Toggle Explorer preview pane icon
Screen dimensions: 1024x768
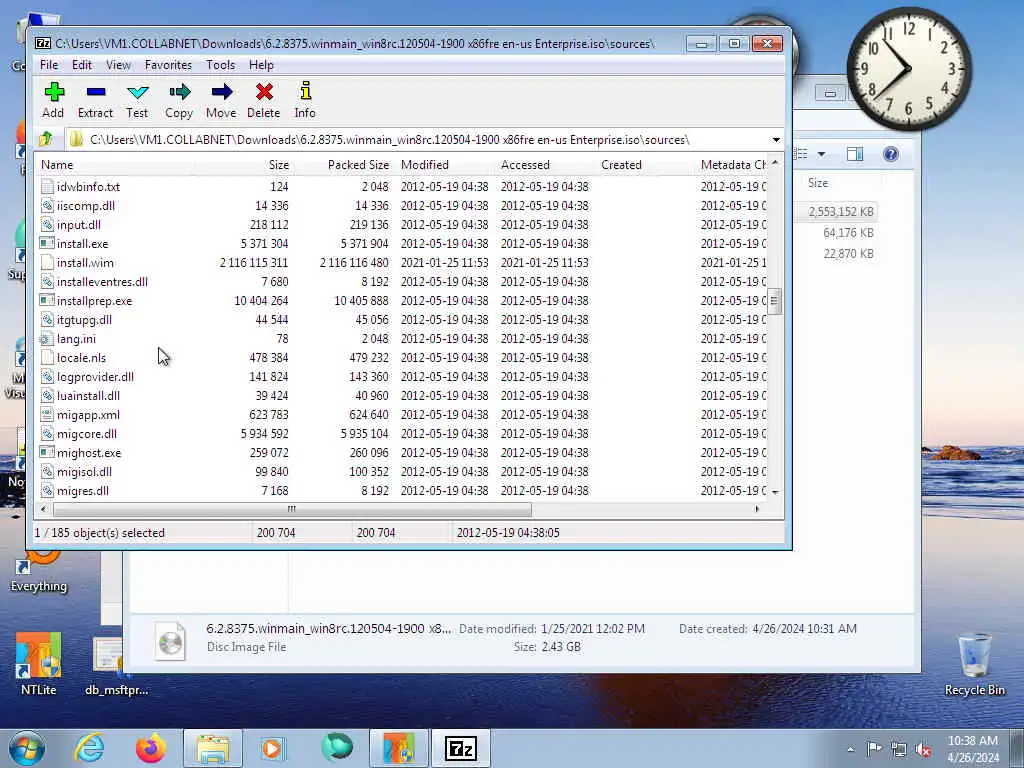[855, 154]
